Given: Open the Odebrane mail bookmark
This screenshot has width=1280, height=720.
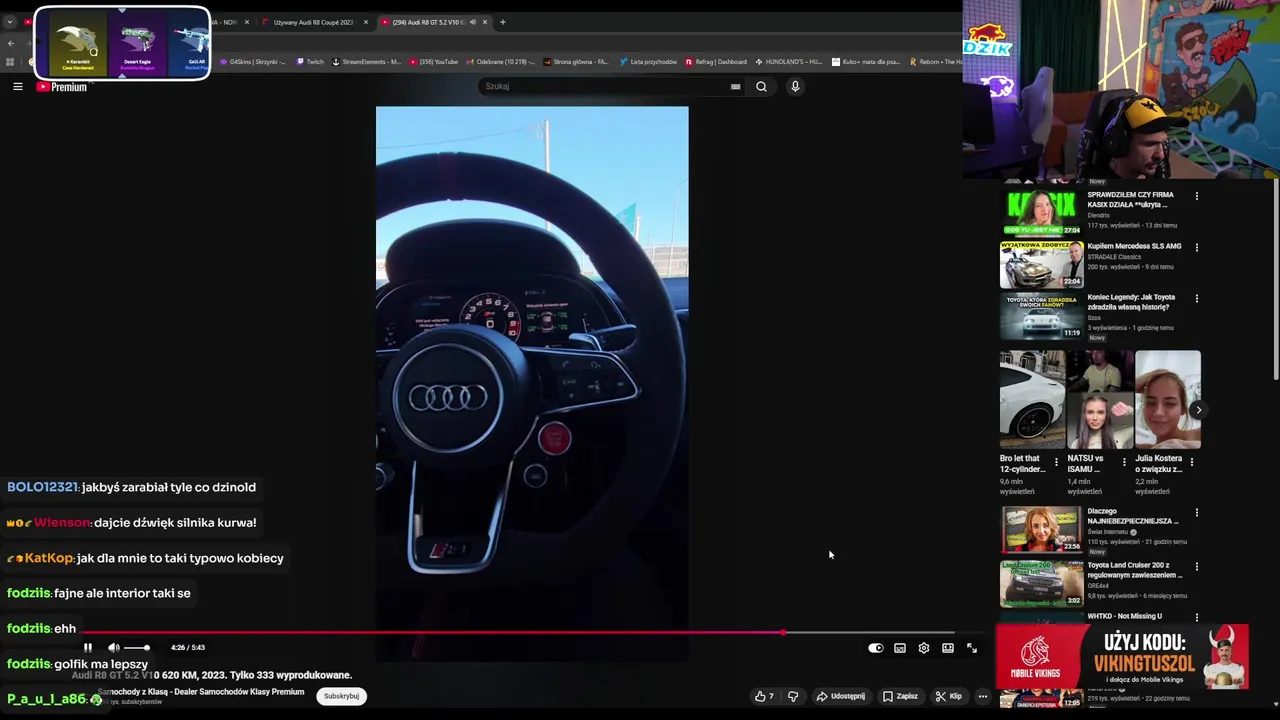Looking at the screenshot, I should [x=501, y=62].
